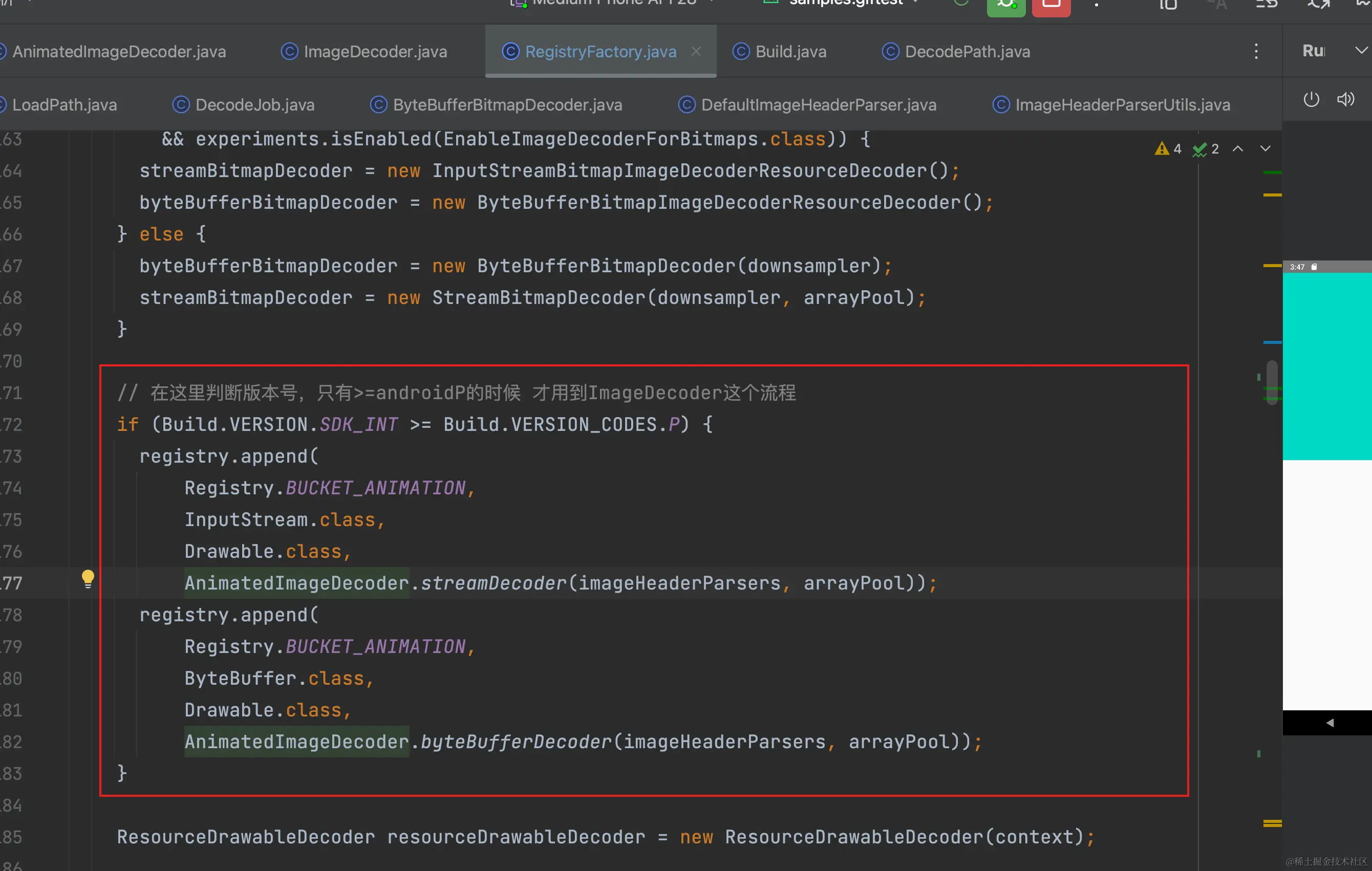Click gutter next to line 85
Viewport: 1372px width, 871px height.
47,837
